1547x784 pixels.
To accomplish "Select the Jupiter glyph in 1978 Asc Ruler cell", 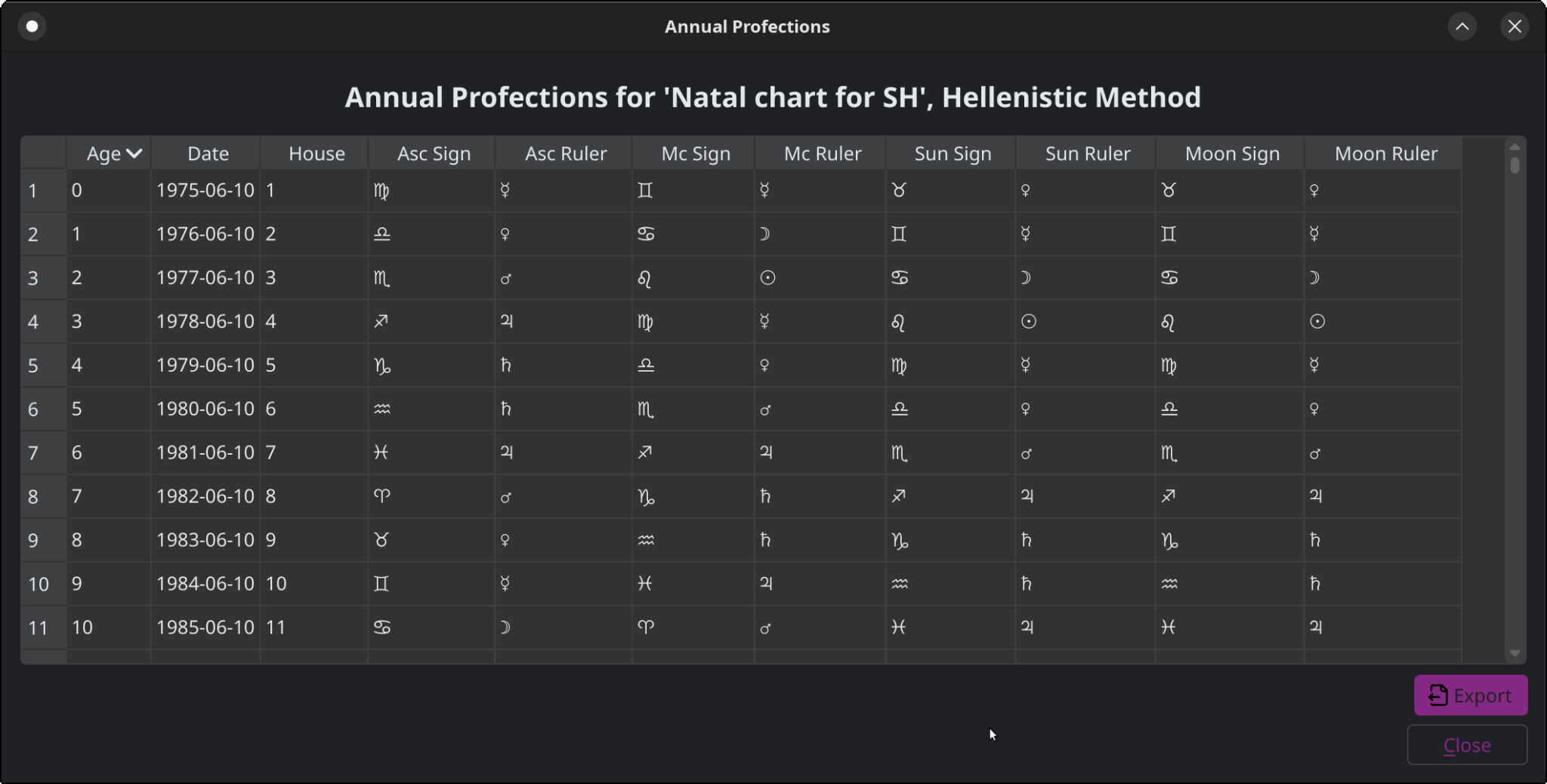I will click(x=507, y=321).
